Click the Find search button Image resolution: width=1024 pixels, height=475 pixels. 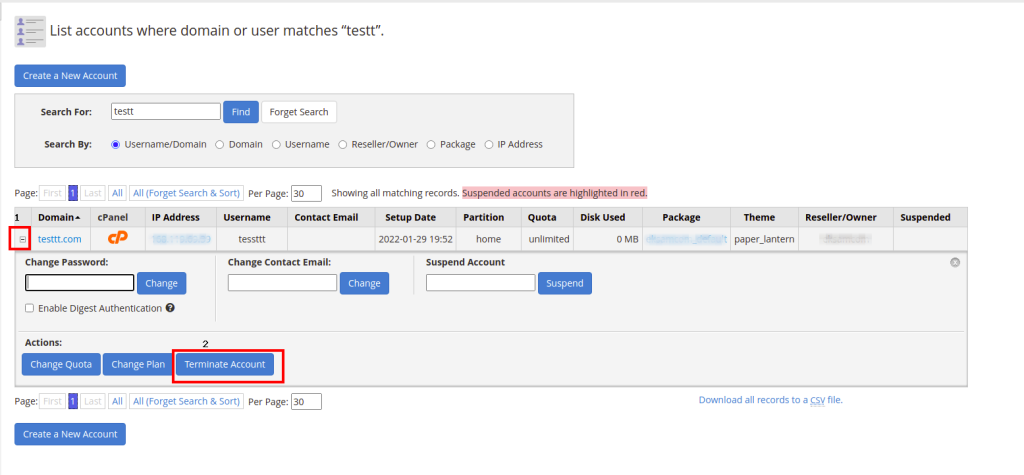click(240, 112)
